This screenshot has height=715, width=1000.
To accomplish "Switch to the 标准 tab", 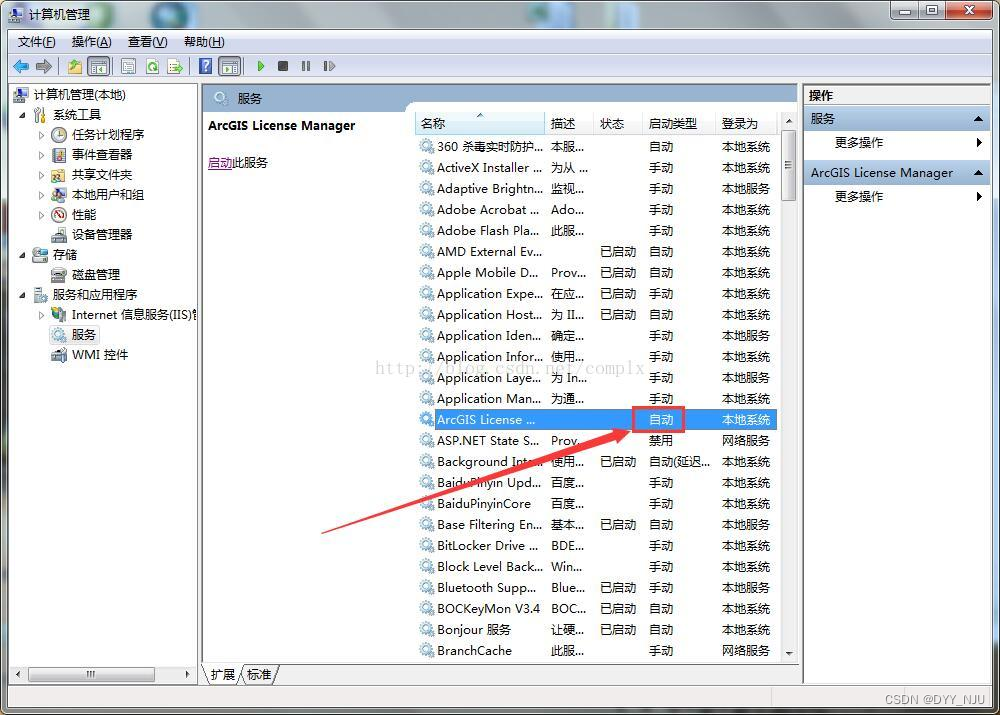I will 258,674.
